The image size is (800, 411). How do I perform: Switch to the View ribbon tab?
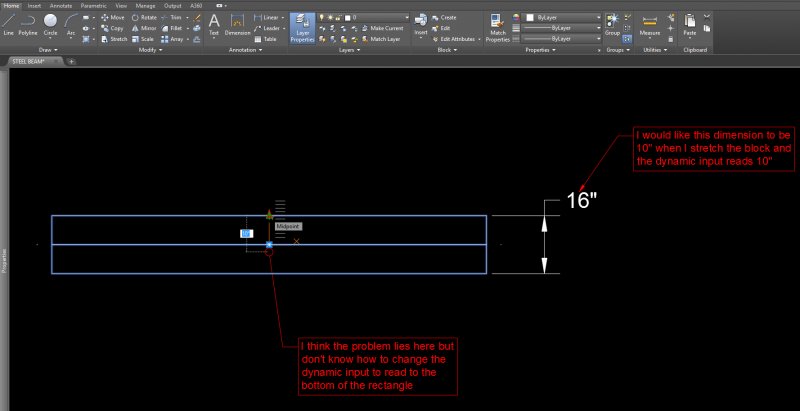point(121,6)
